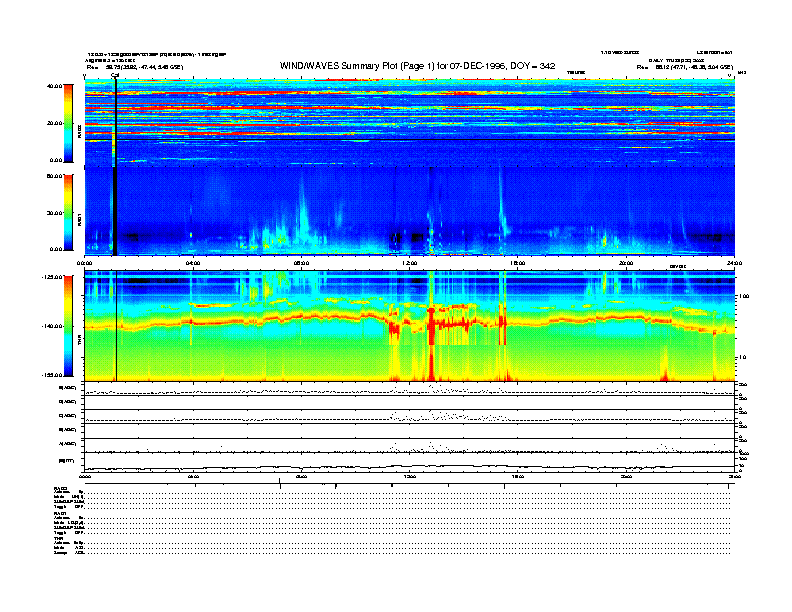
Task: Click the red spot near 21:30 at TNR panel bottom
Action: coord(665,375)
